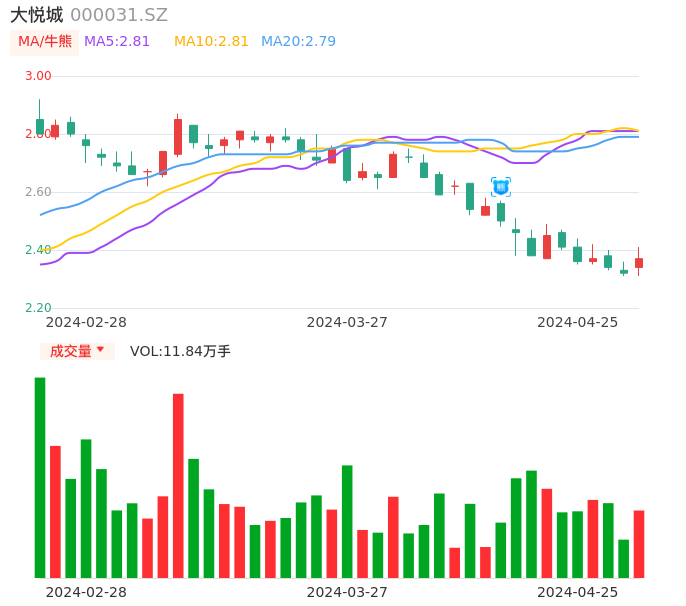Click the 2.20 price axis label
Image resolution: width=686 pixels, height=606 pixels.
(x=38, y=308)
